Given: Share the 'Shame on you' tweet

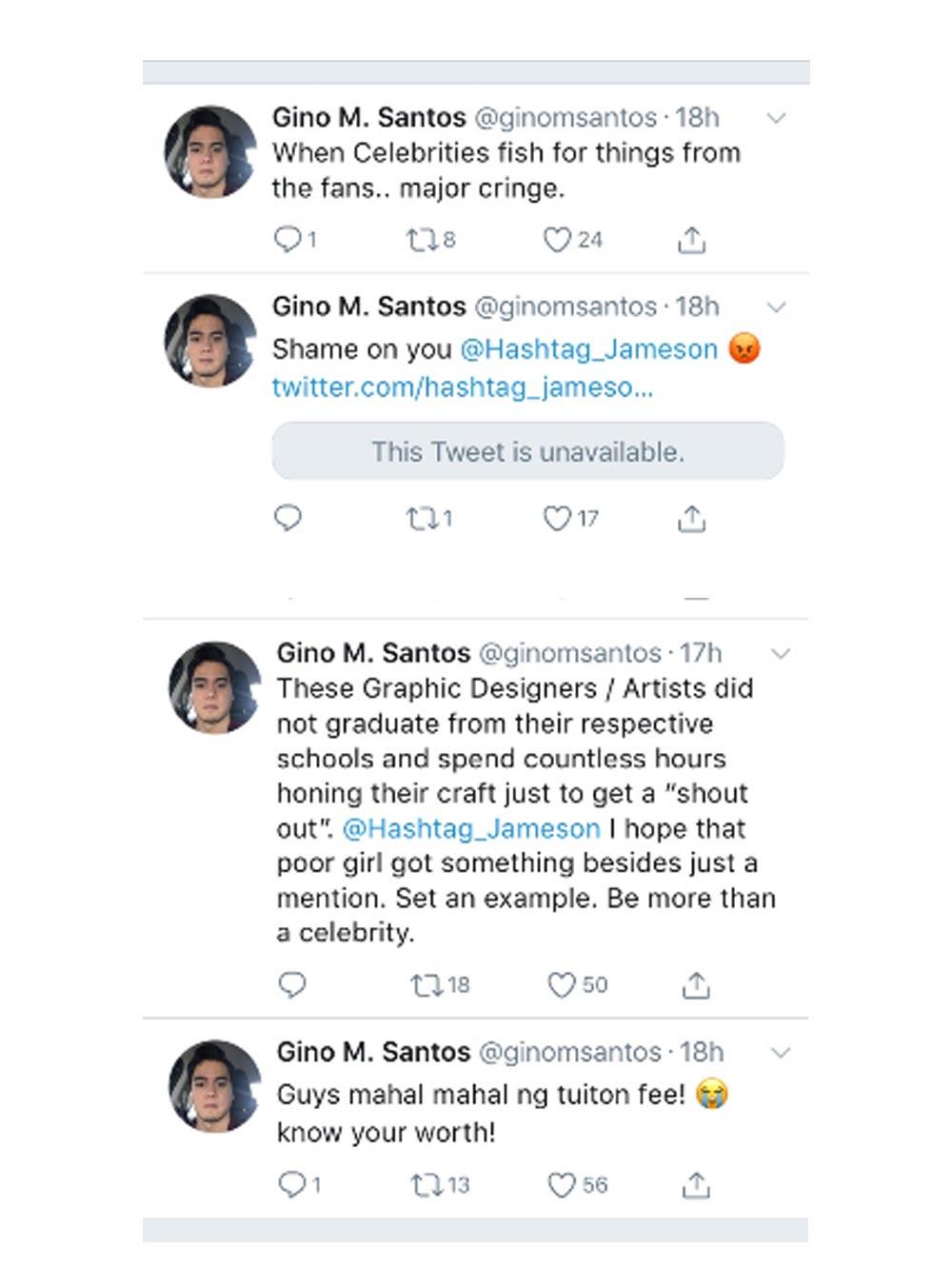Looking at the screenshot, I should point(691,519).
